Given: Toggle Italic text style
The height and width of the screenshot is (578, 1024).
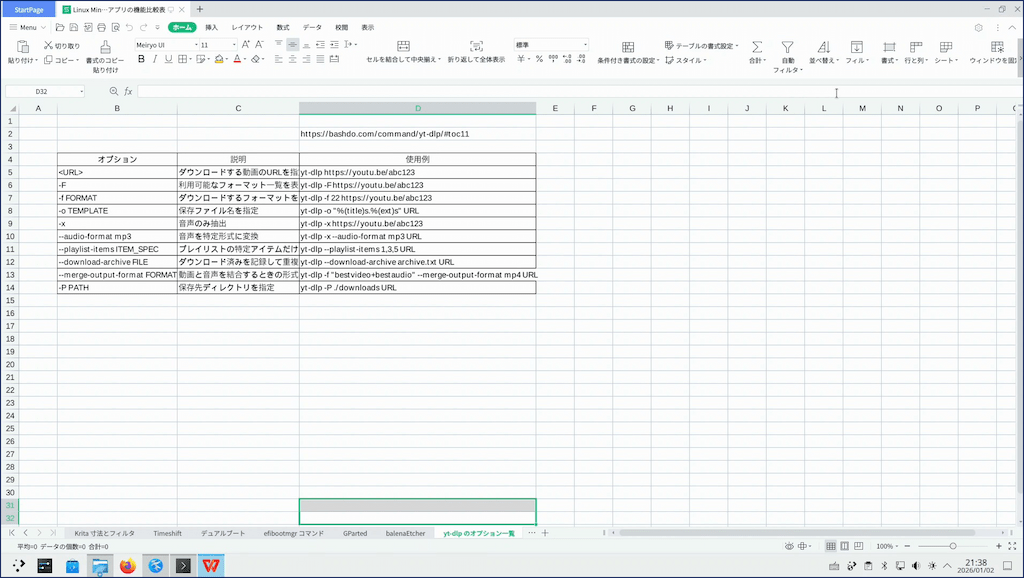Looking at the screenshot, I should pos(155,59).
